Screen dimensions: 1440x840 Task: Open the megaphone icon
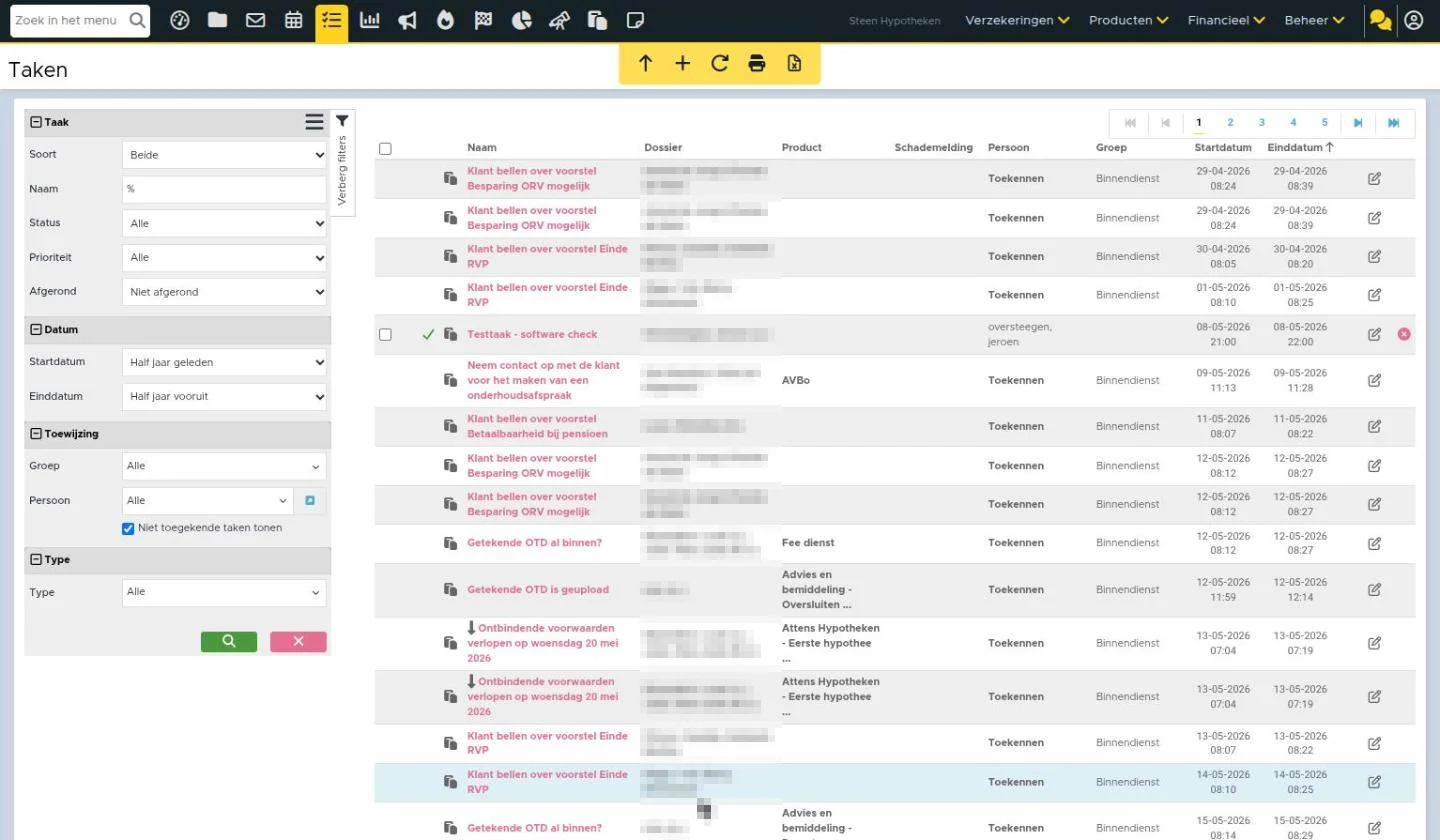(x=407, y=20)
